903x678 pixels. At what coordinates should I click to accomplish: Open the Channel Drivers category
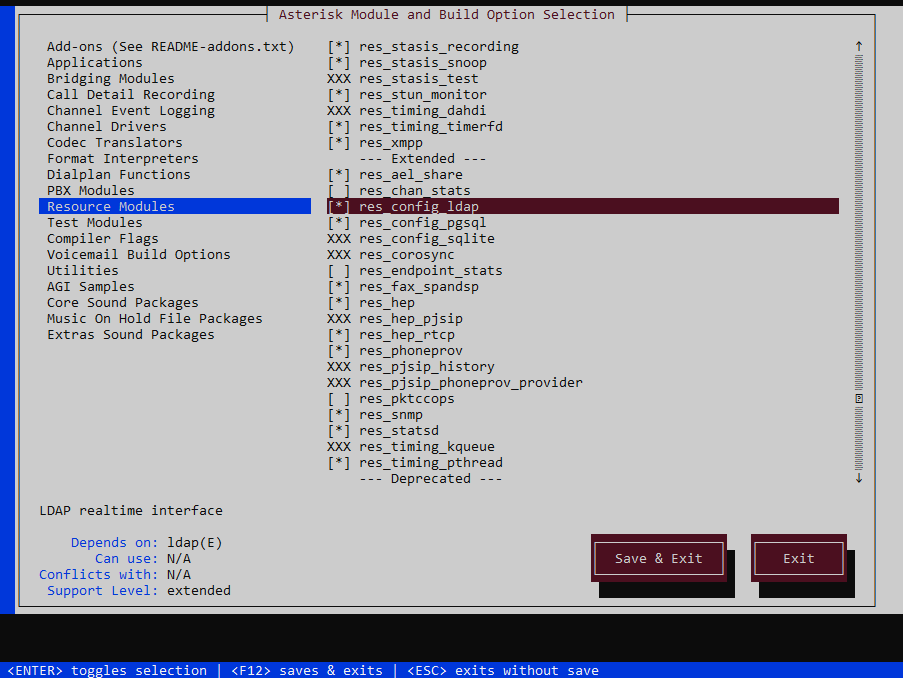coord(106,126)
